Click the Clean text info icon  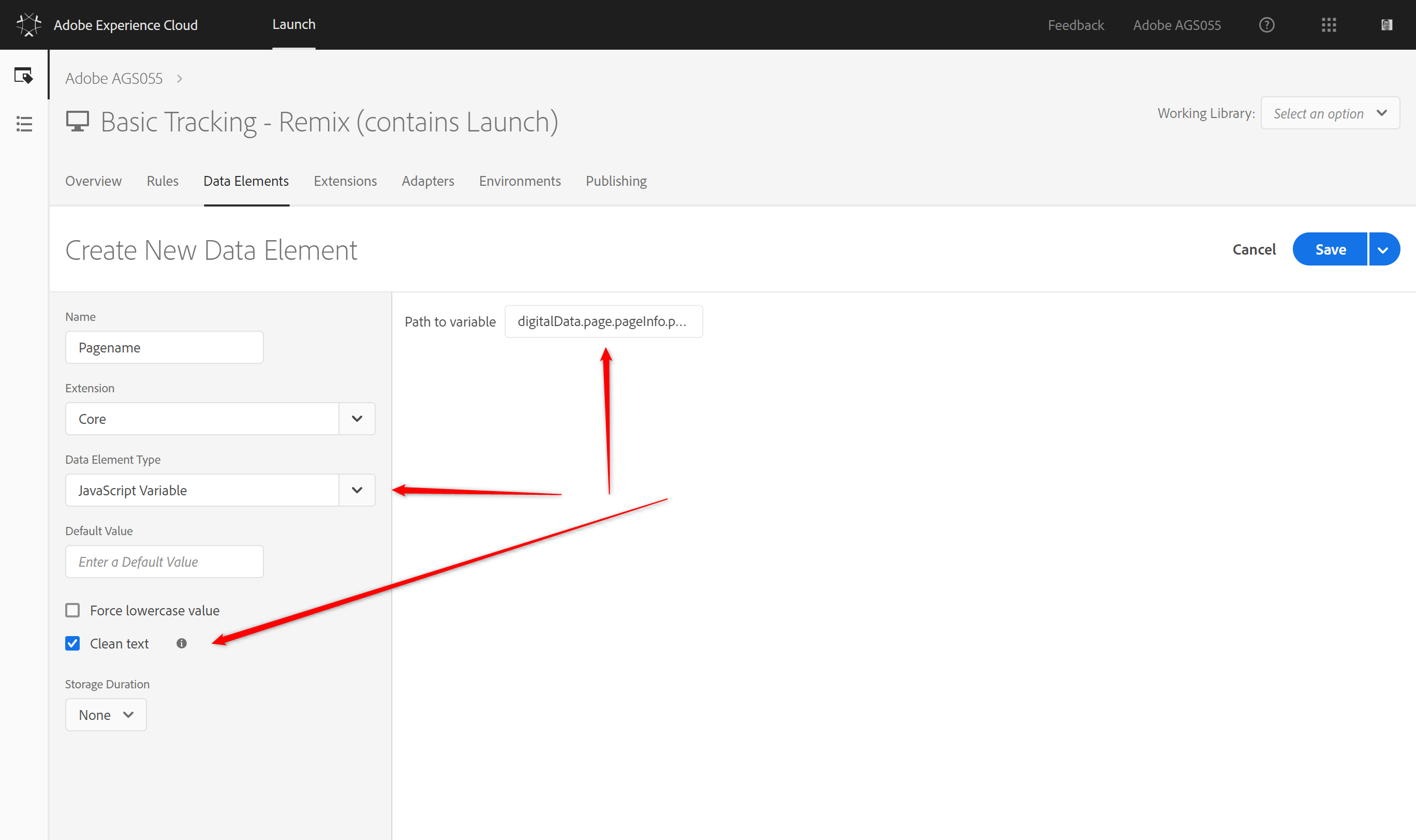(181, 643)
